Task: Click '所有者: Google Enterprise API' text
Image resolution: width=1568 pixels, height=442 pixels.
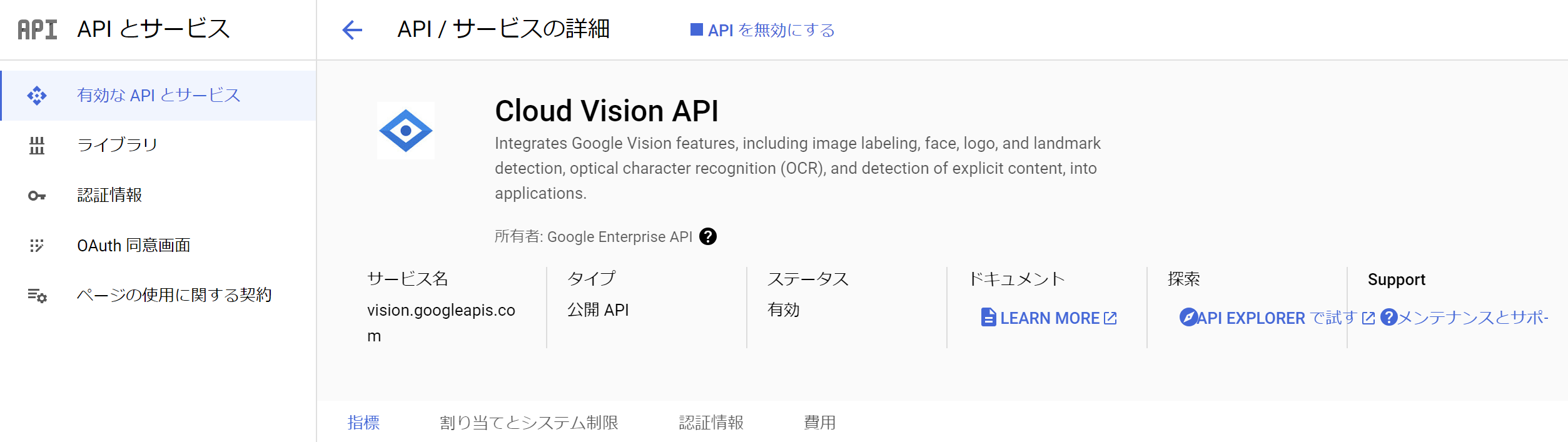Action: (594, 236)
